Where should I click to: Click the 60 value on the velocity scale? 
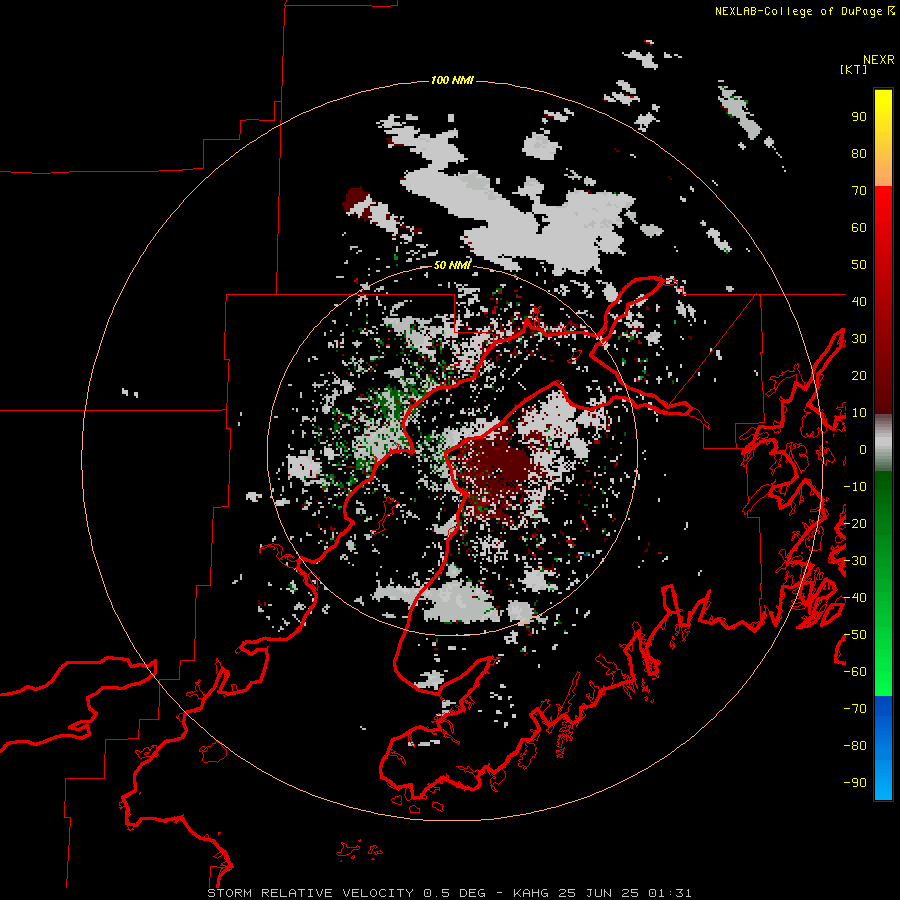859,228
